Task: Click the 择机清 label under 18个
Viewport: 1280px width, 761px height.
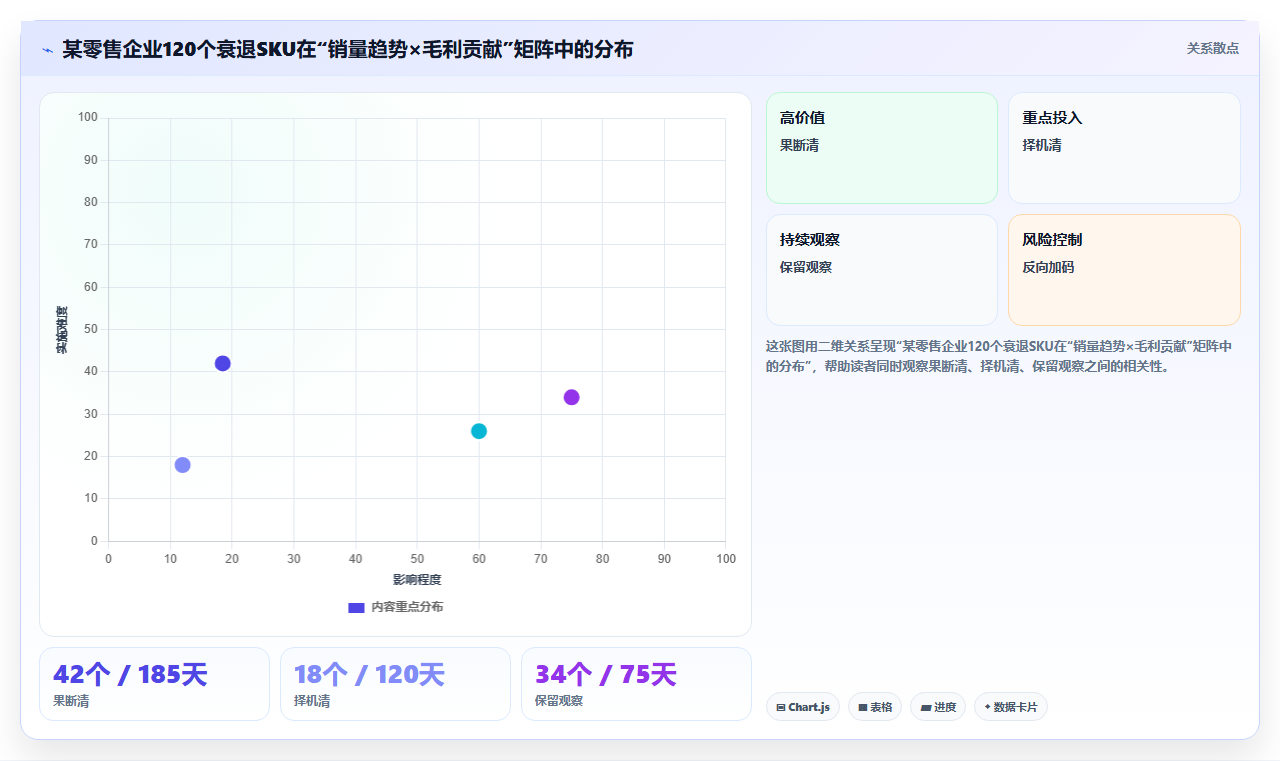Action: 313,701
